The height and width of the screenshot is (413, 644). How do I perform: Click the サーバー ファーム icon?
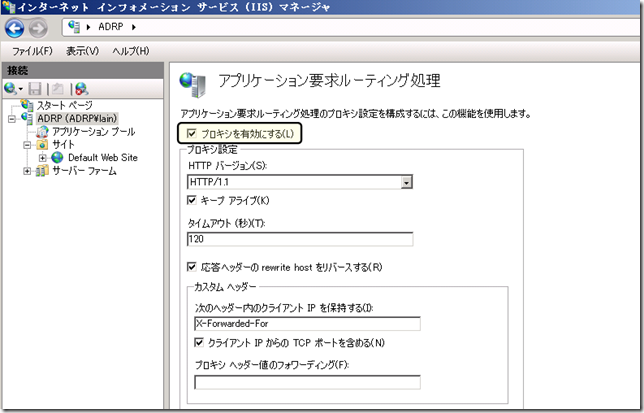[42, 170]
